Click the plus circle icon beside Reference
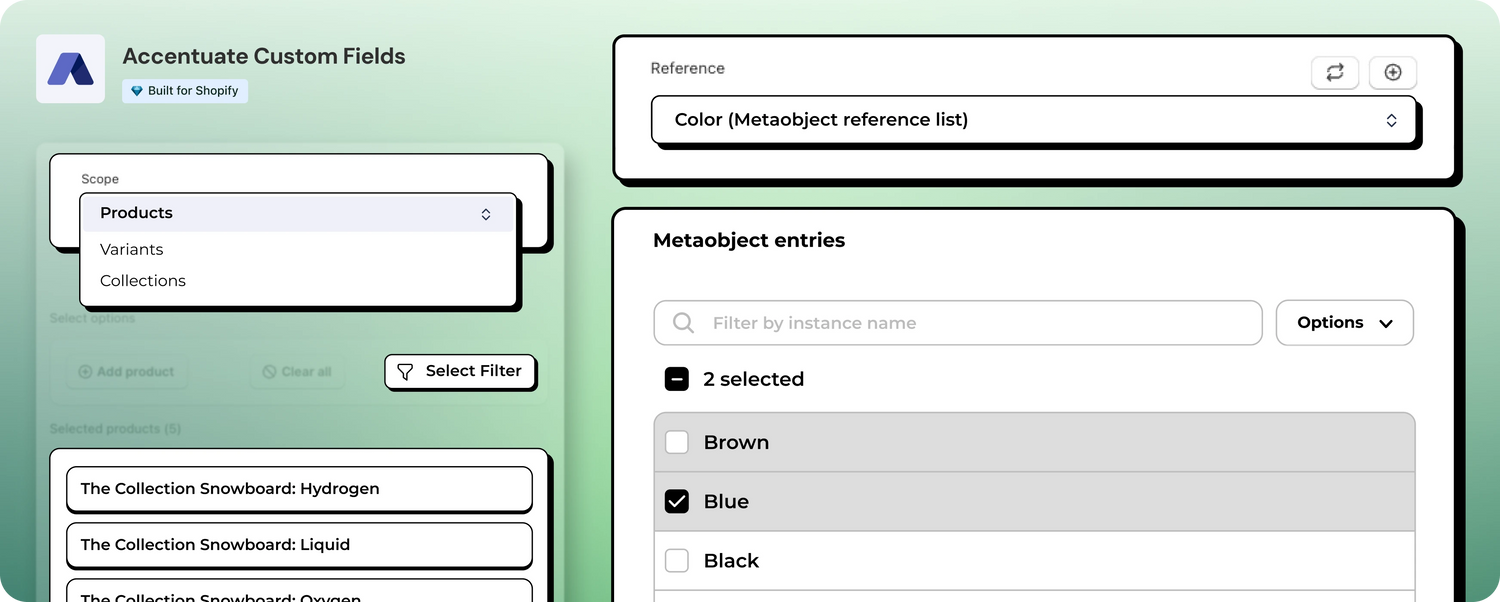Image resolution: width=1500 pixels, height=602 pixels. tap(1392, 72)
